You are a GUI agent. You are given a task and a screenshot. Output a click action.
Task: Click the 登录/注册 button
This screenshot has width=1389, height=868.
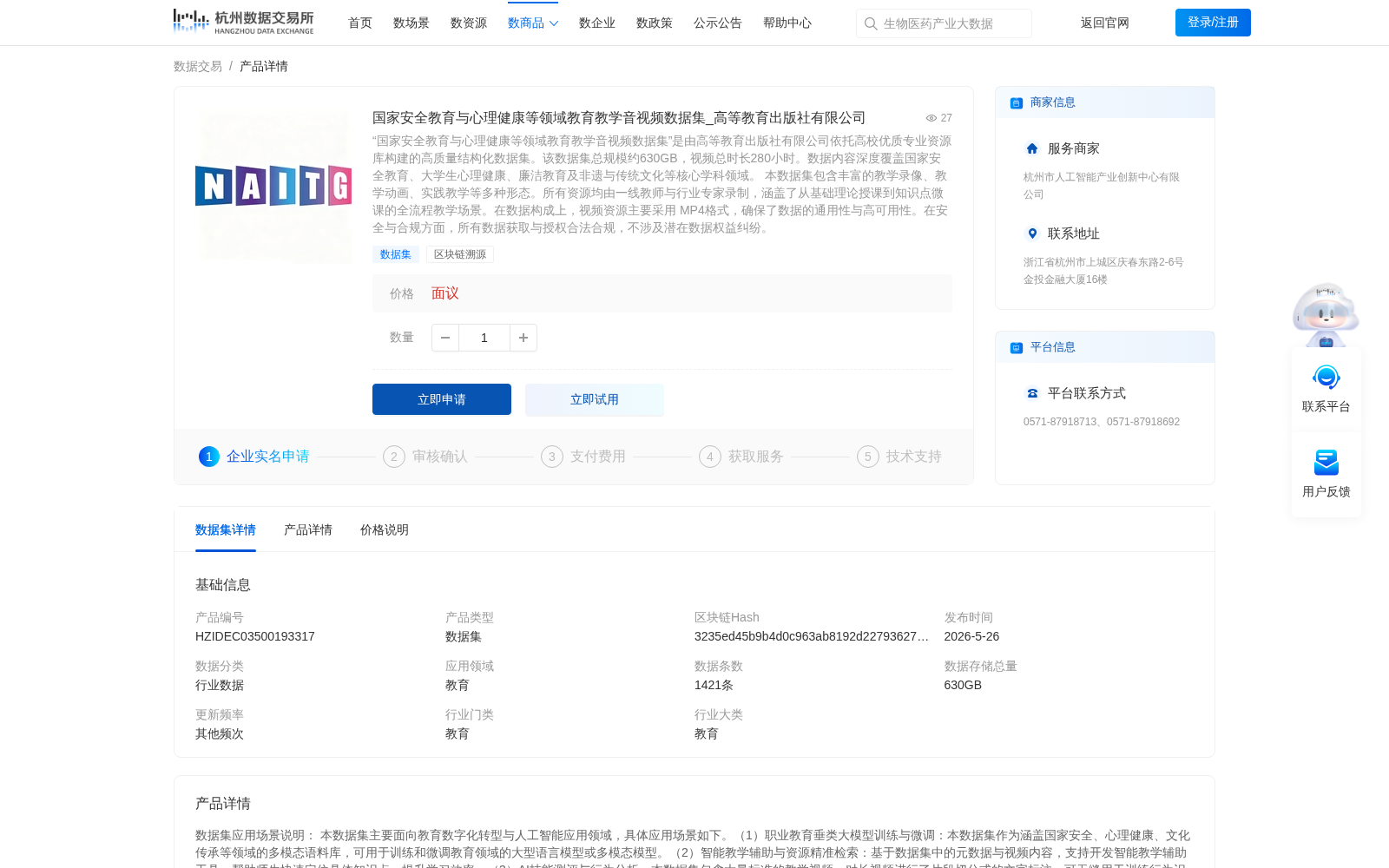(x=1213, y=23)
